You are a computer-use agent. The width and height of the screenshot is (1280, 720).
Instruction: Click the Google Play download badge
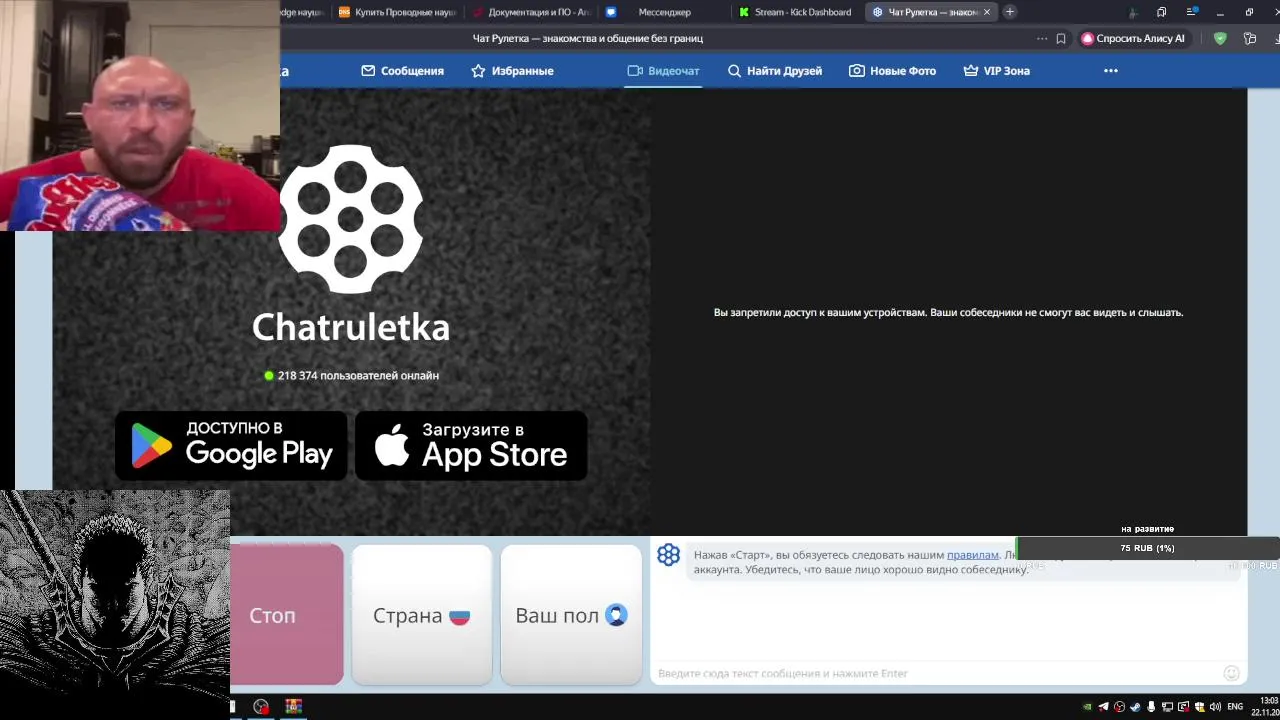point(231,445)
